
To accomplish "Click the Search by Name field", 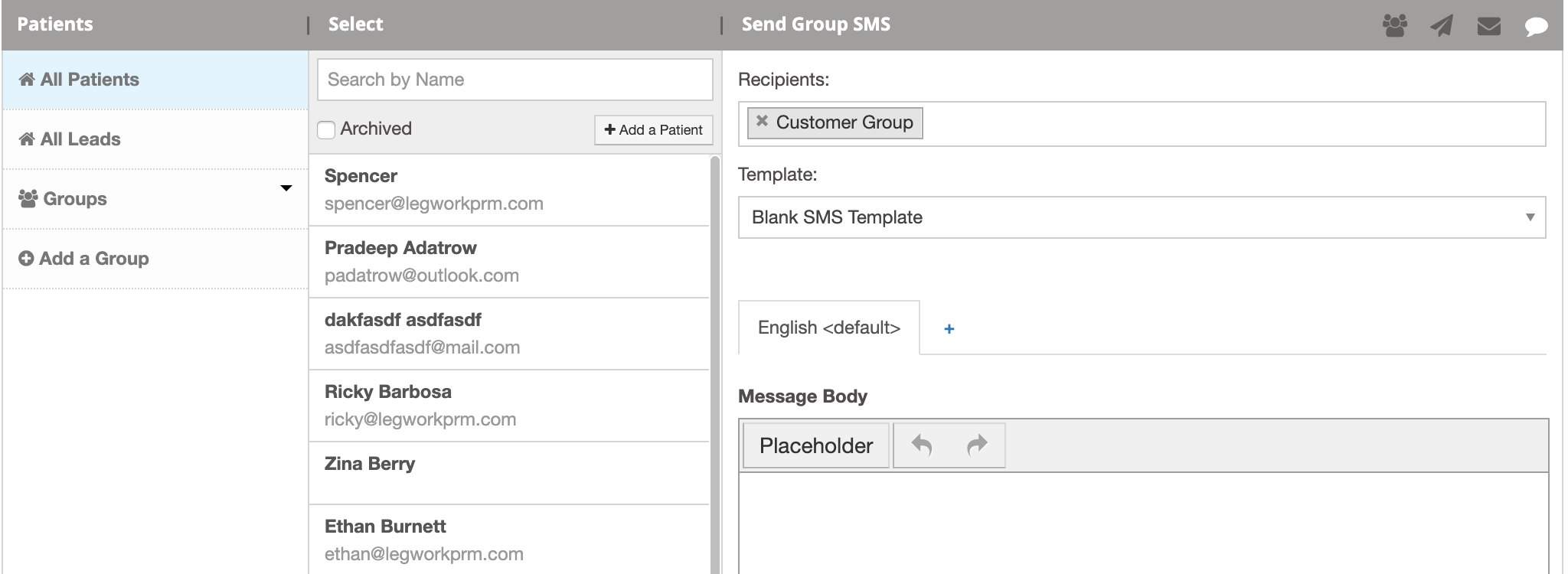I will (514, 80).
